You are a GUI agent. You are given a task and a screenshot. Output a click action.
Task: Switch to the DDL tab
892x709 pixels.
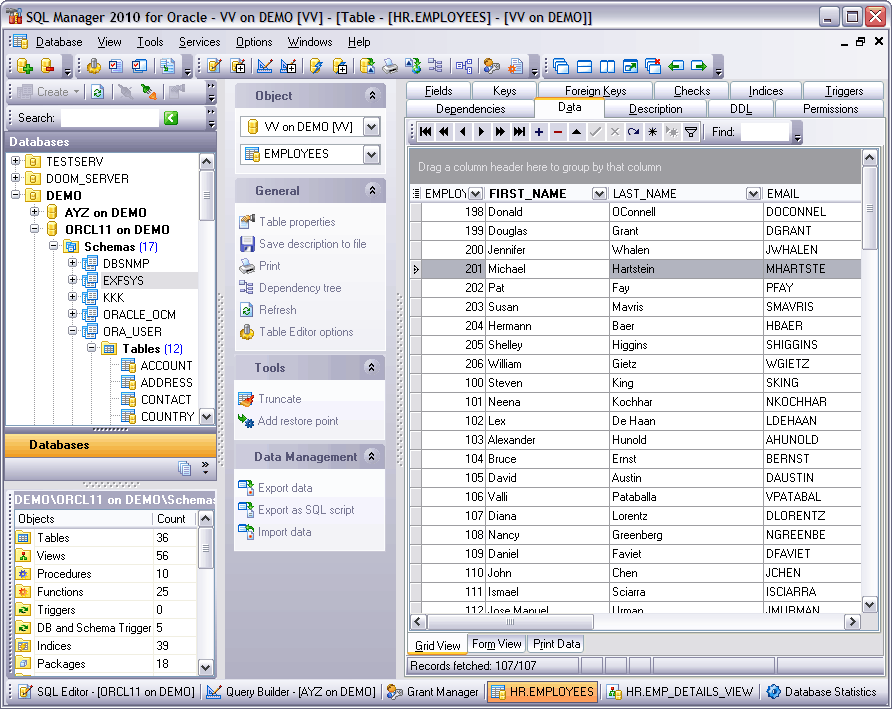pyautogui.click(x=740, y=109)
